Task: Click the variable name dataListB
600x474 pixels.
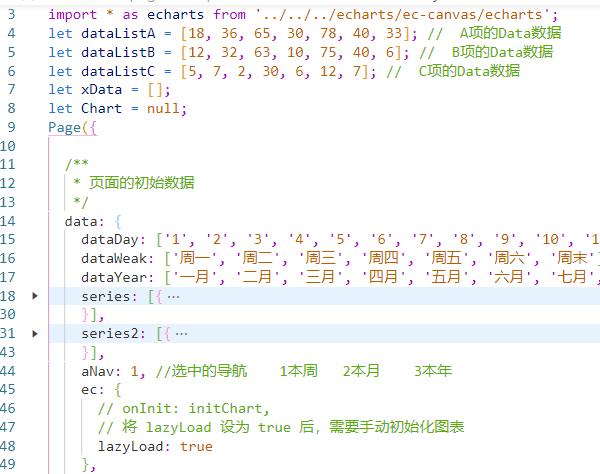Action: pos(118,52)
